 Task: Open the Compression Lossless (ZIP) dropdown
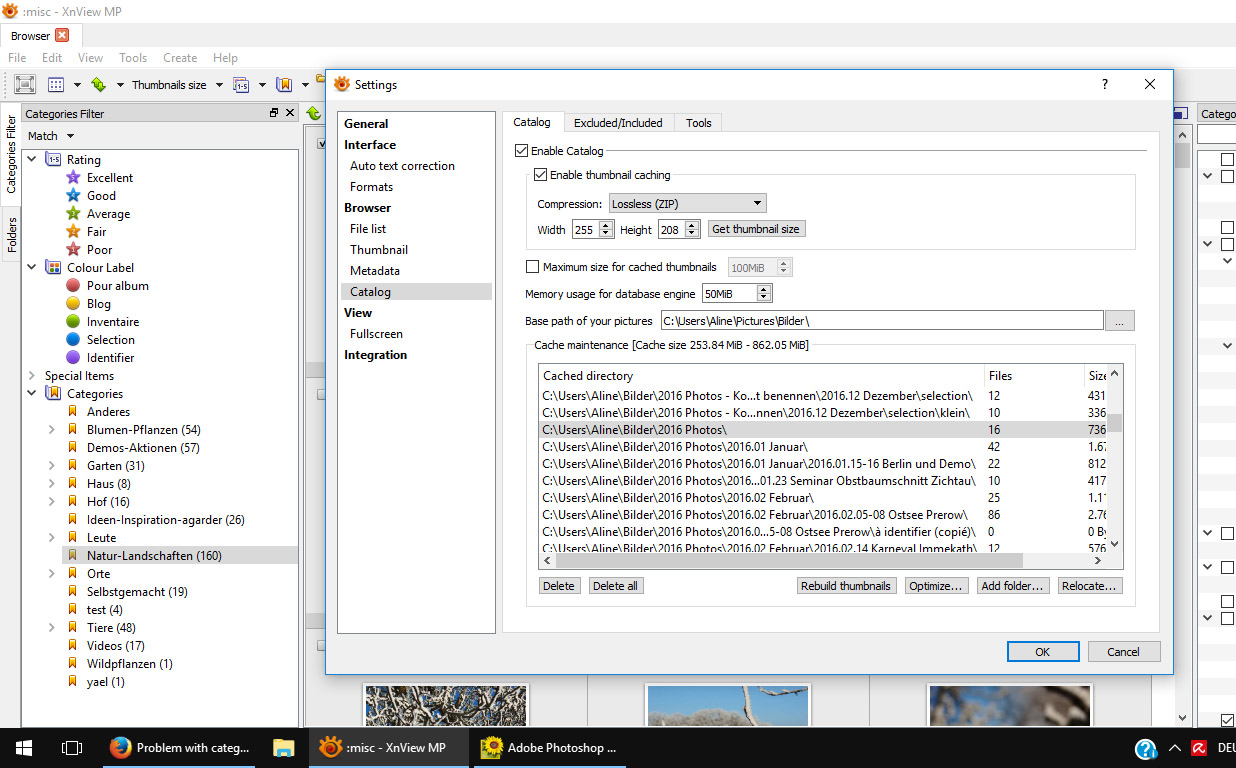[687, 203]
